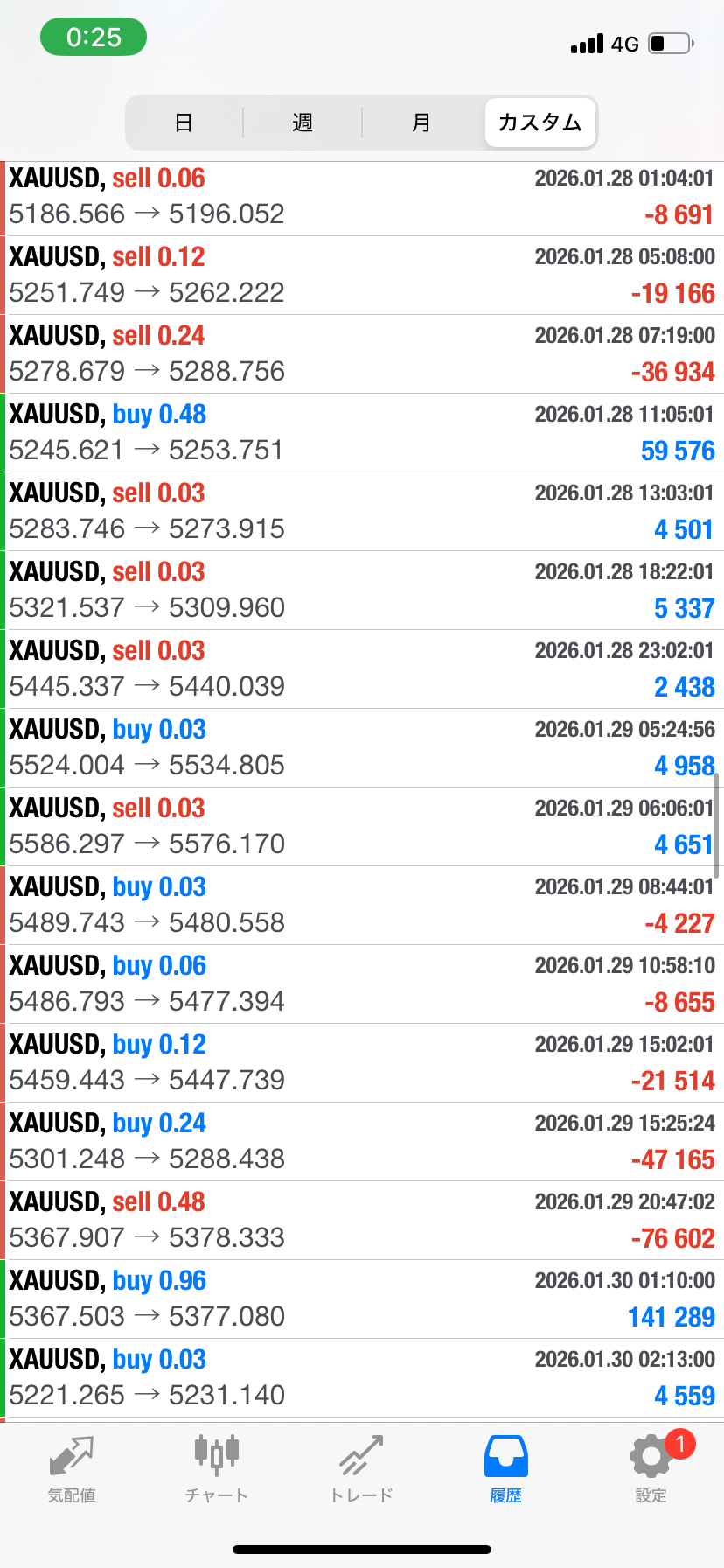Select the 日 (day) period segment
The height and width of the screenshot is (1568, 724).
pos(184,122)
